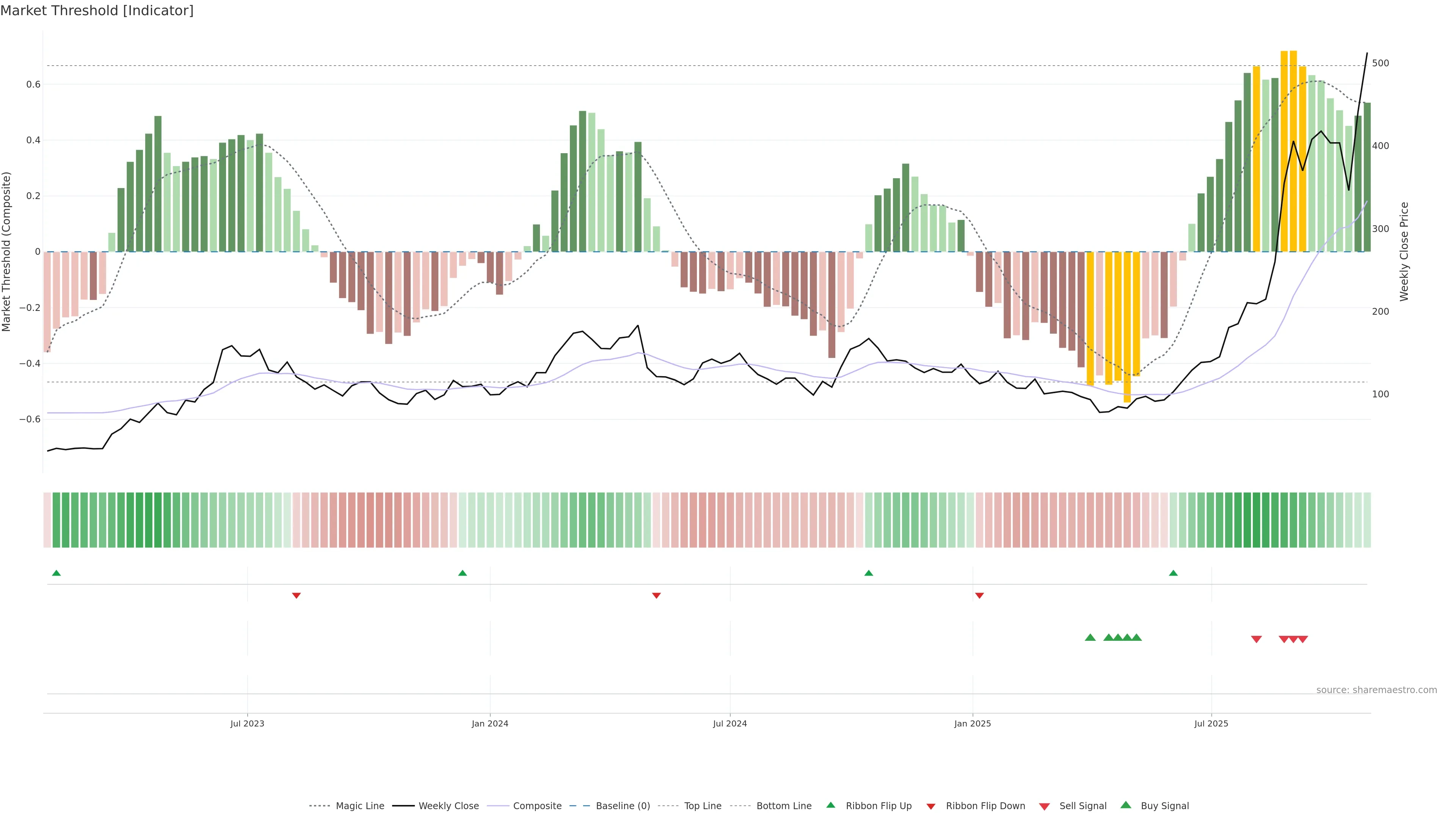Click the Sell Signal legend marker
The width and height of the screenshot is (1456, 819).
[1044, 806]
